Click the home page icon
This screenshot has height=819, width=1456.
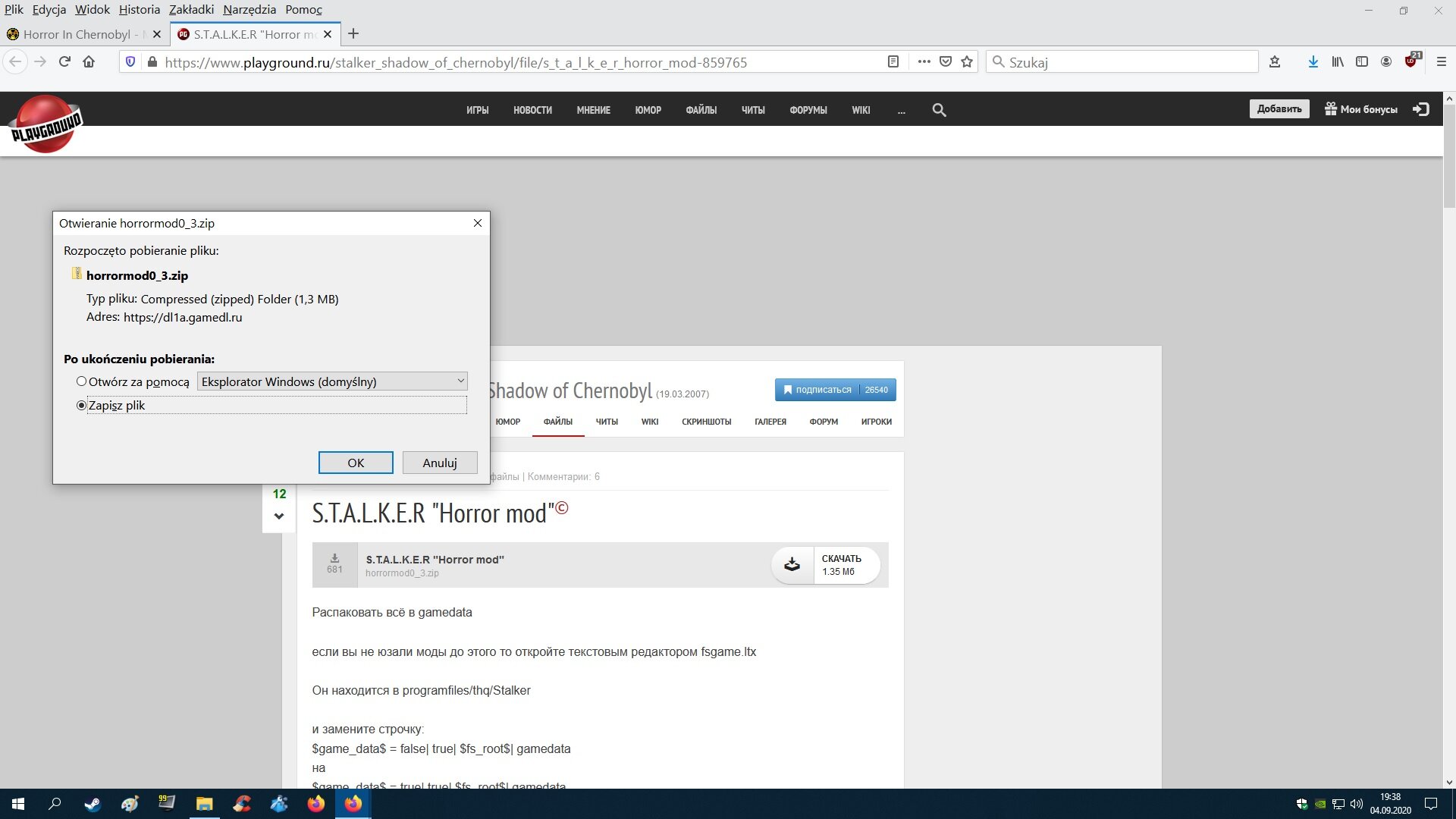[x=89, y=62]
